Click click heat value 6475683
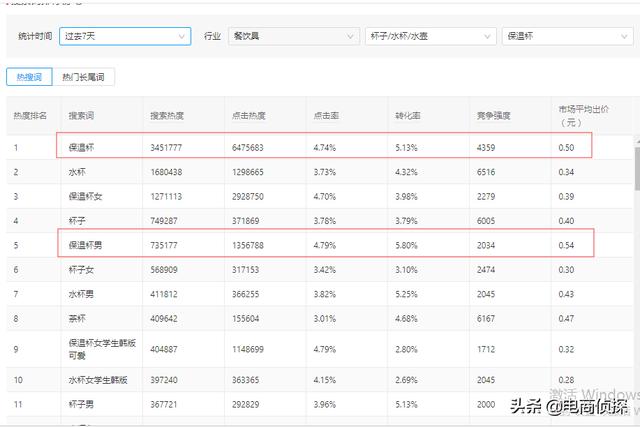This screenshot has width=640, height=427. 248,147
